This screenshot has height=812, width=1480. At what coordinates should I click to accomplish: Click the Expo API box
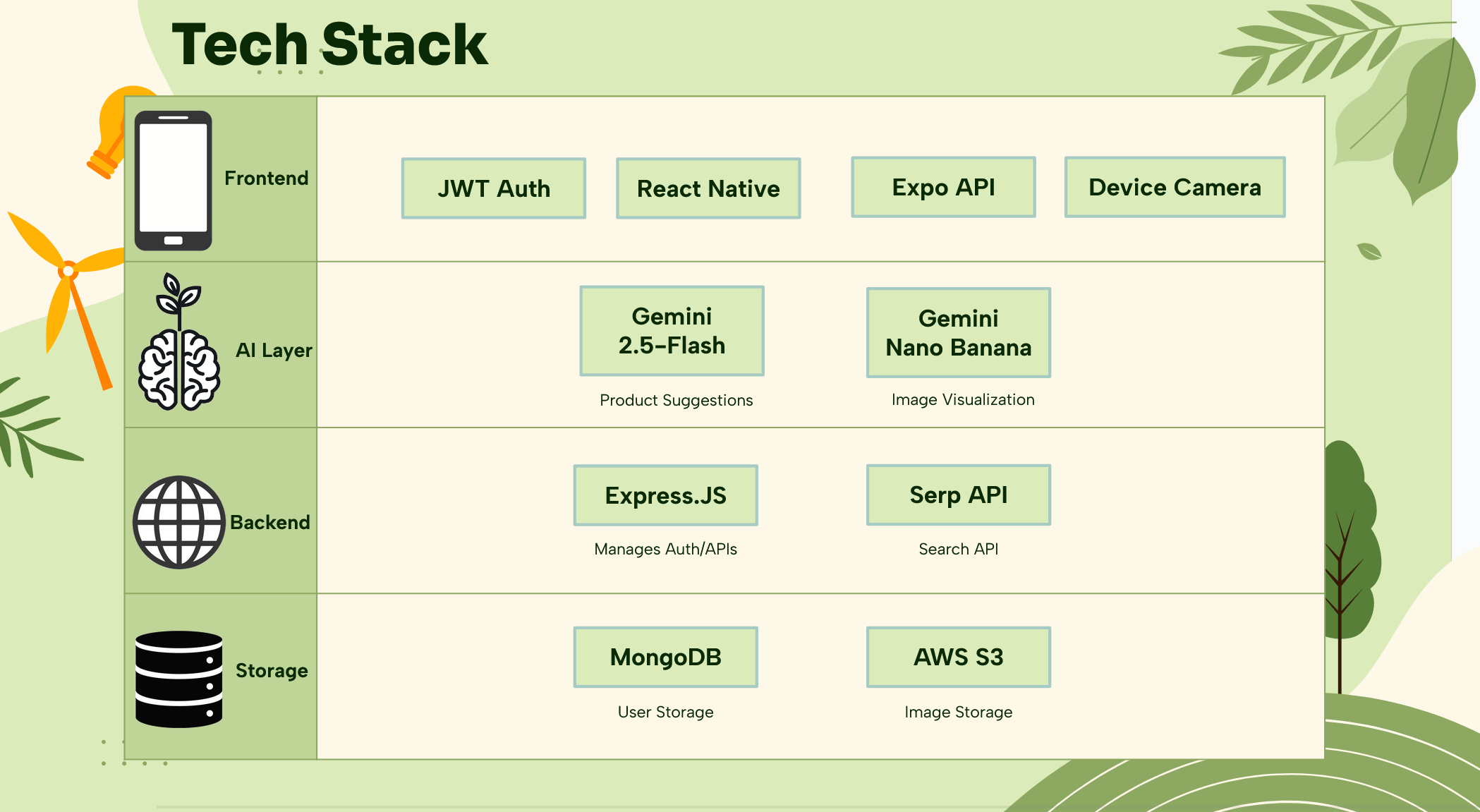click(943, 187)
